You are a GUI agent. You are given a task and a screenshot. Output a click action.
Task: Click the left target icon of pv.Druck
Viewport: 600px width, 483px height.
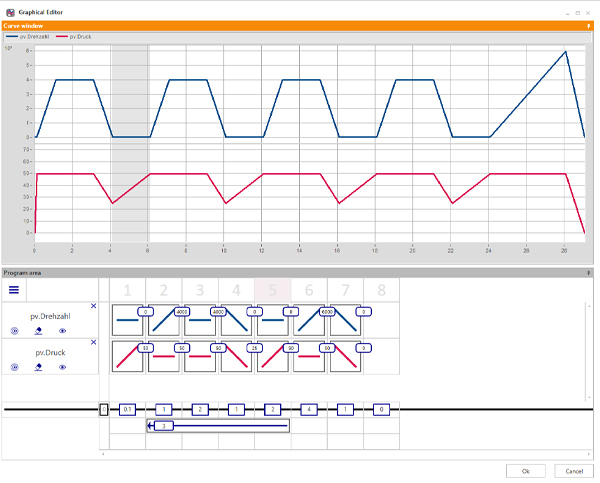point(14,367)
